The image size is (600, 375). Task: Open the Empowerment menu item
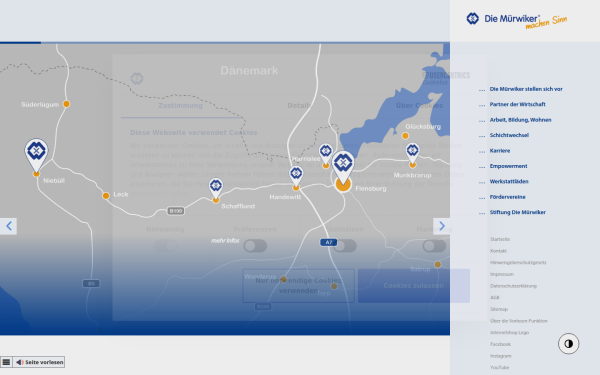509,166
